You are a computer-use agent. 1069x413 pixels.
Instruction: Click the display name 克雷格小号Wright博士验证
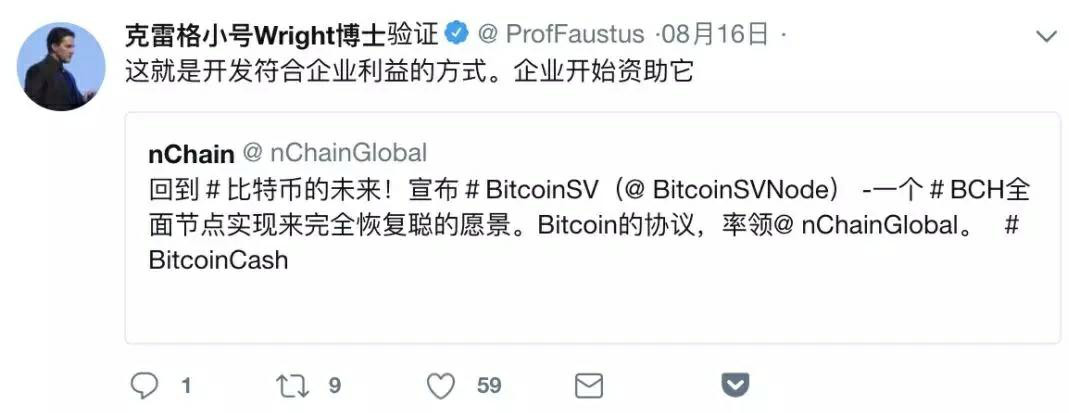pos(284,34)
